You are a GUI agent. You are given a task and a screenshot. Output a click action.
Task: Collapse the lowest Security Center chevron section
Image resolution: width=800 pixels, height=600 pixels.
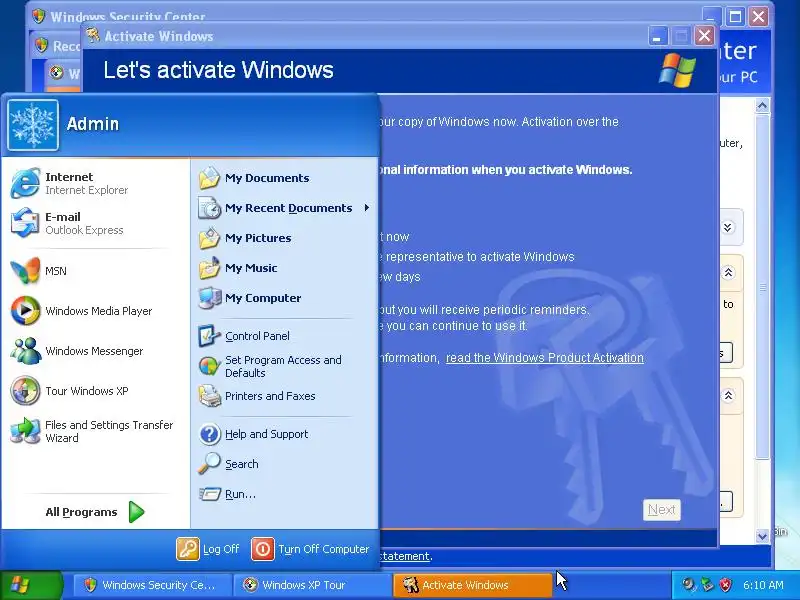pyautogui.click(x=728, y=395)
